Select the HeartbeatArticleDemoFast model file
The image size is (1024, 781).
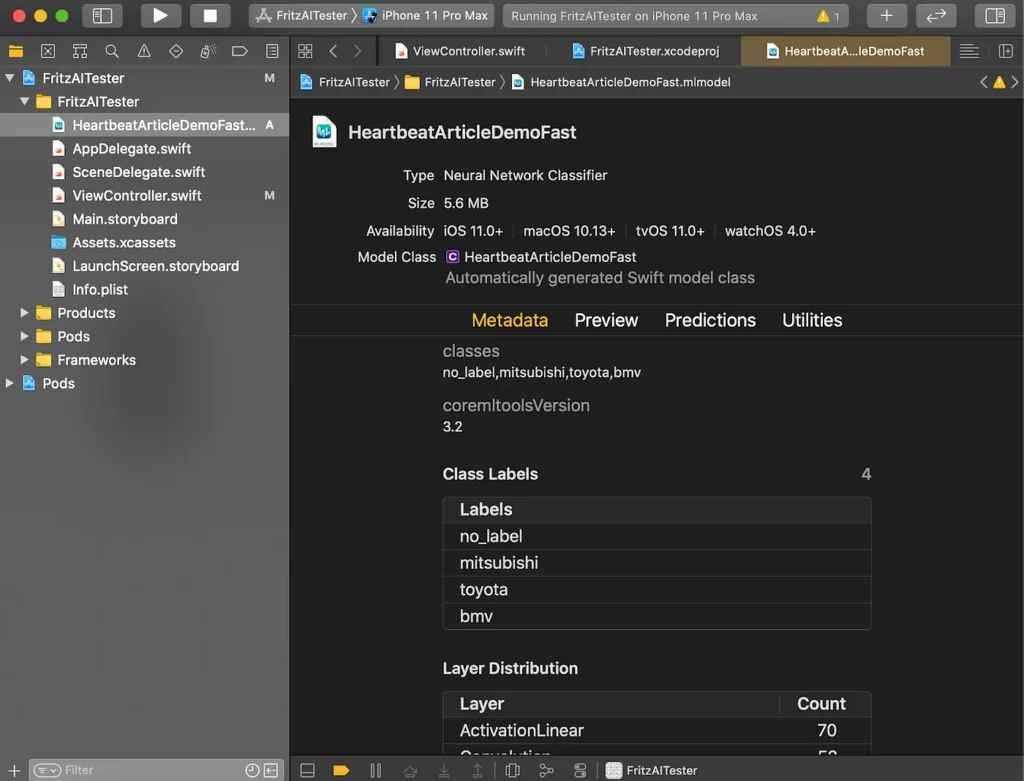pyautogui.click(x=144, y=125)
